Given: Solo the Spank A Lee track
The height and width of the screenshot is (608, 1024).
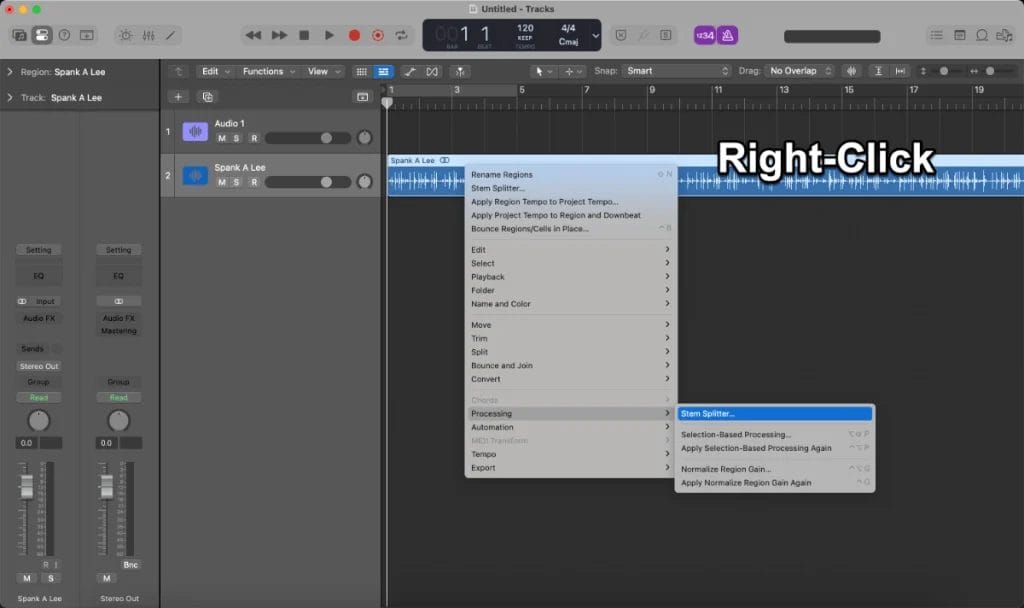Looking at the screenshot, I should (x=236, y=182).
